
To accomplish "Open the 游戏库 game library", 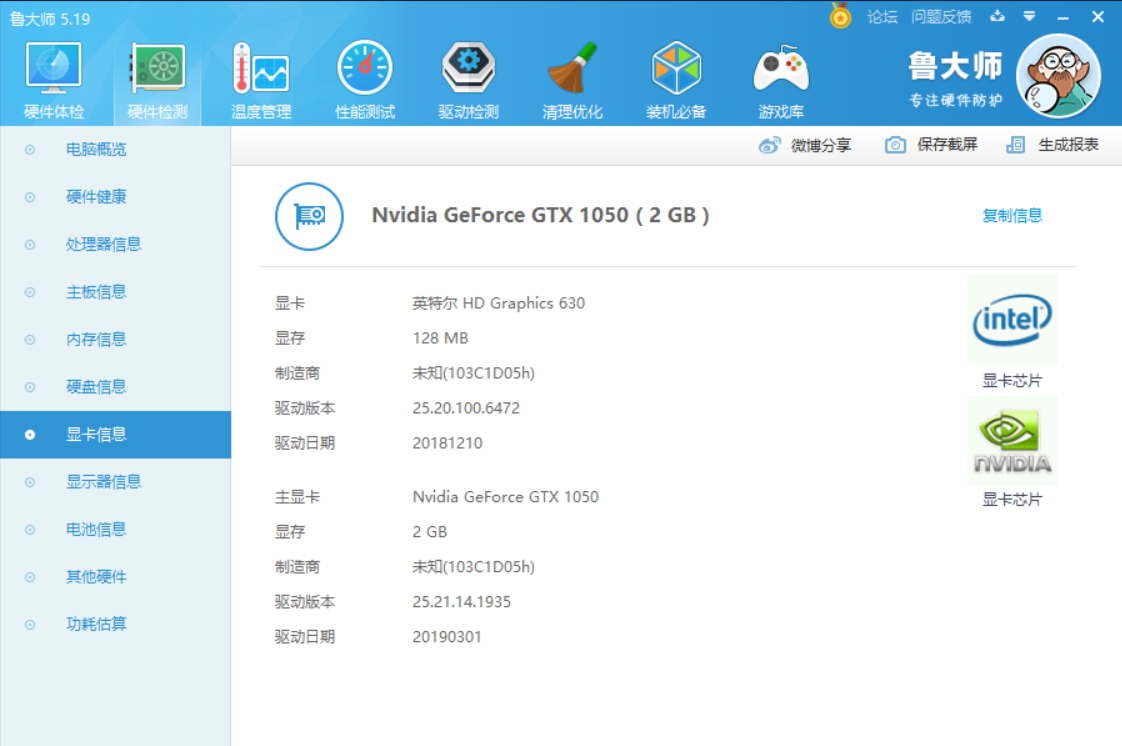I will [781, 80].
